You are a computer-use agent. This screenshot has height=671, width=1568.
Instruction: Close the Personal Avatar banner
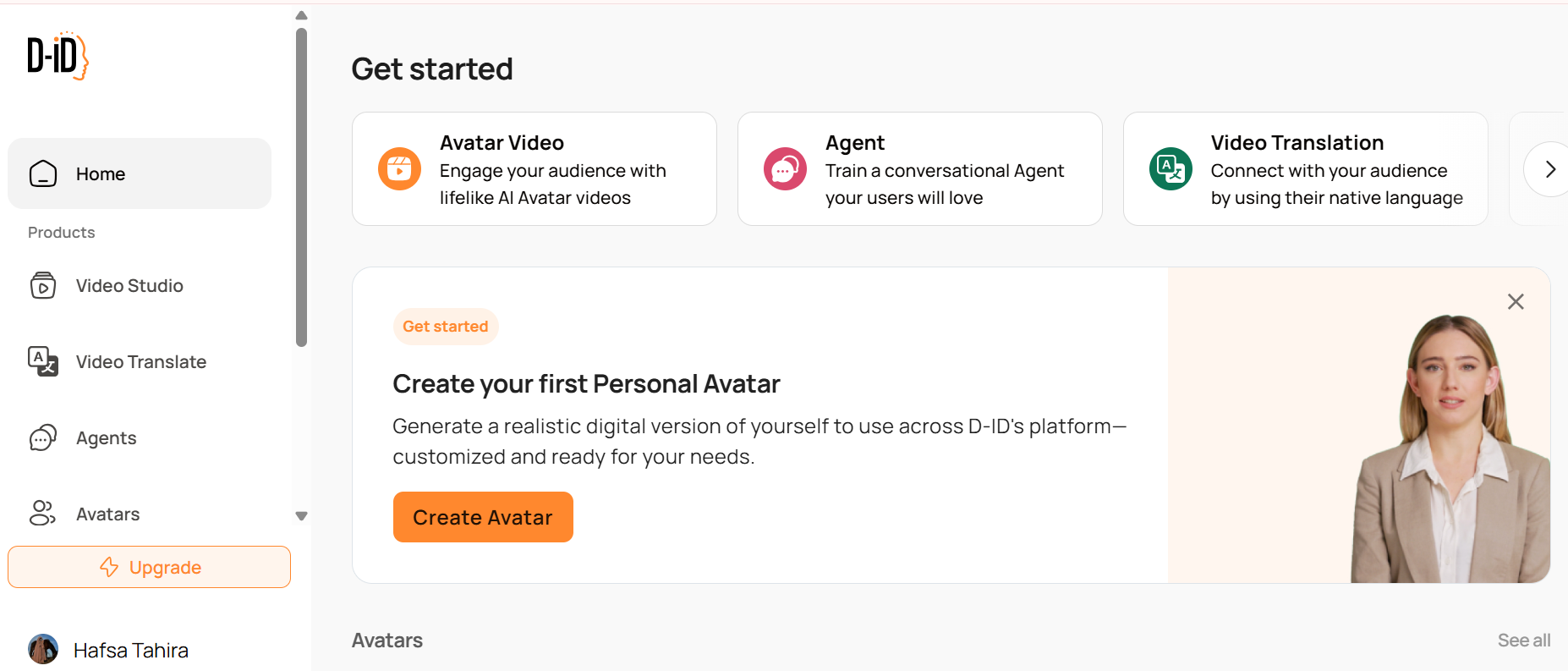click(x=1516, y=302)
